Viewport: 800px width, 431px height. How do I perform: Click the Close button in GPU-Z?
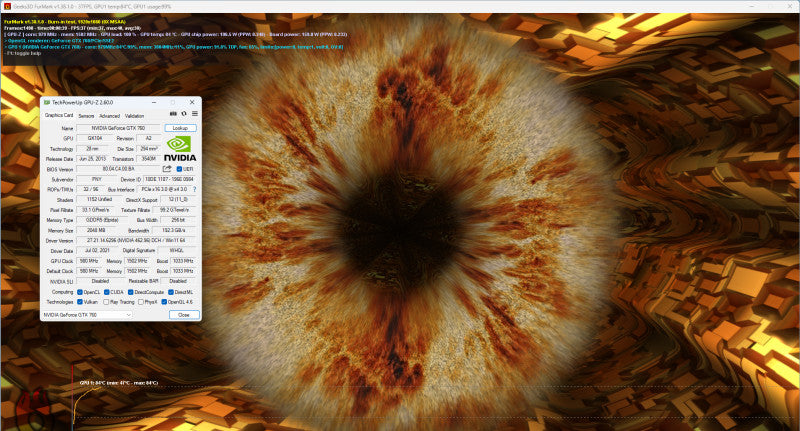point(184,315)
